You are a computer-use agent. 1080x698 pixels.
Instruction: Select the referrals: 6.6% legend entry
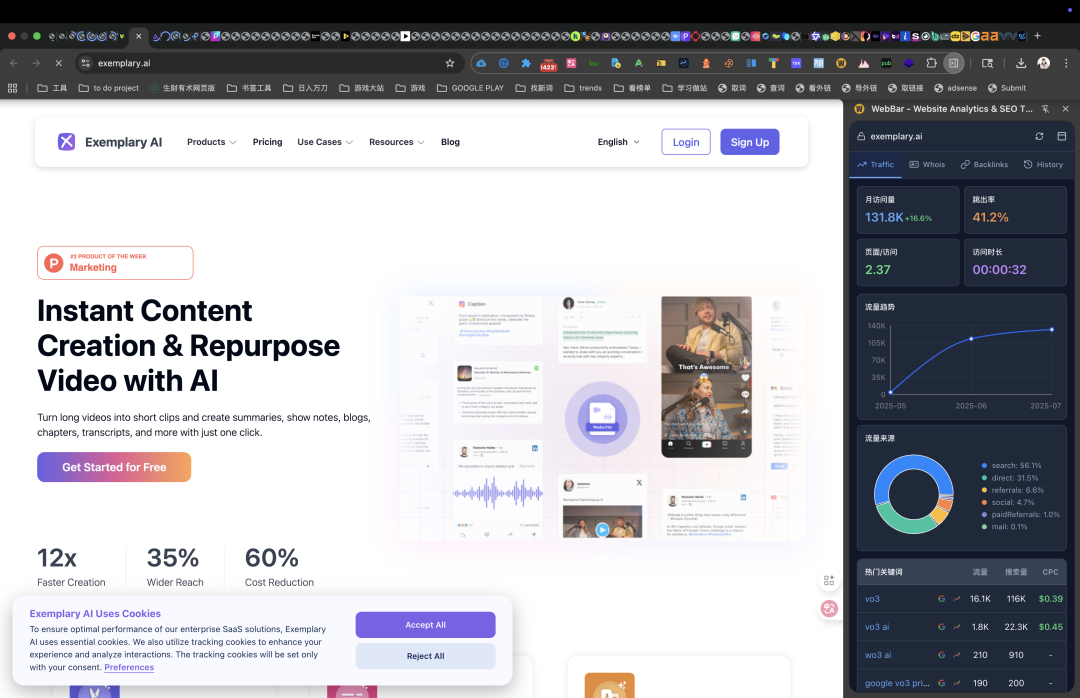1012,490
